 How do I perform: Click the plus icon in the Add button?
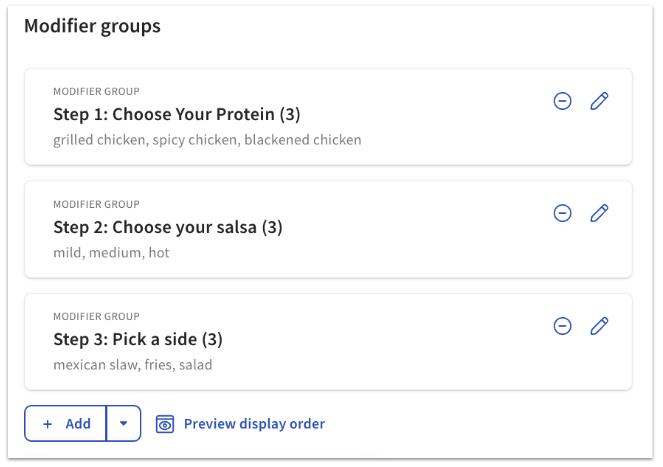click(48, 424)
